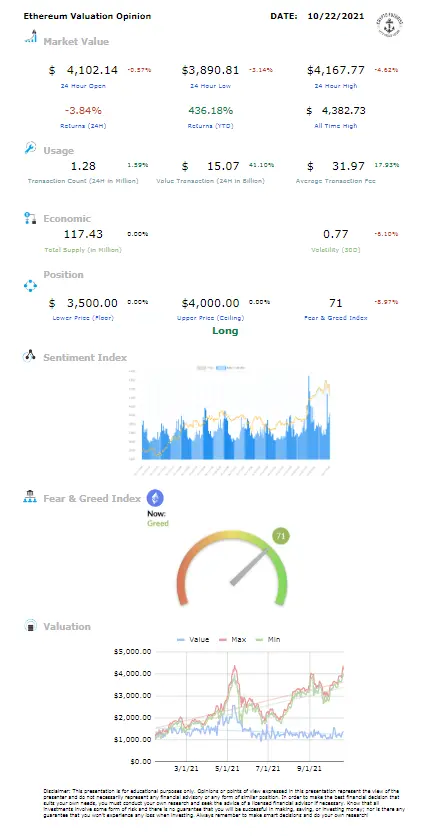Click the 24 Hour Low label
Viewport: 437px width, 837px height.
pyautogui.click(x=209, y=85)
